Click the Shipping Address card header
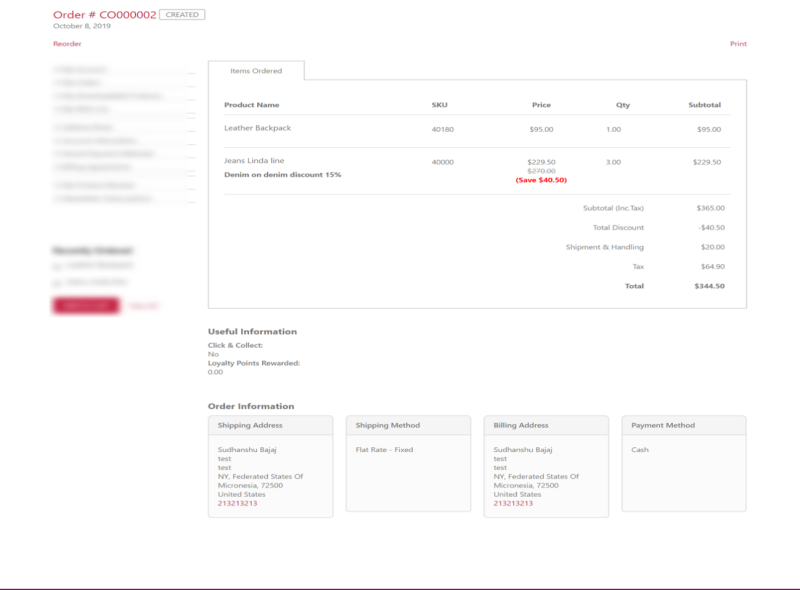800x590 pixels. coord(270,425)
